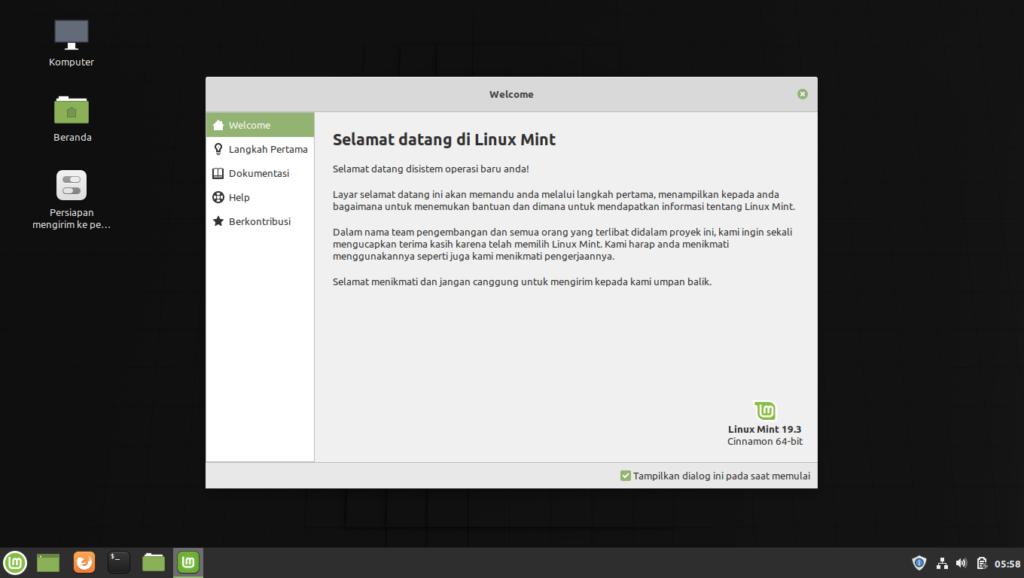
Task: Click the Linux Mint 19.3 version text
Action: click(765, 429)
